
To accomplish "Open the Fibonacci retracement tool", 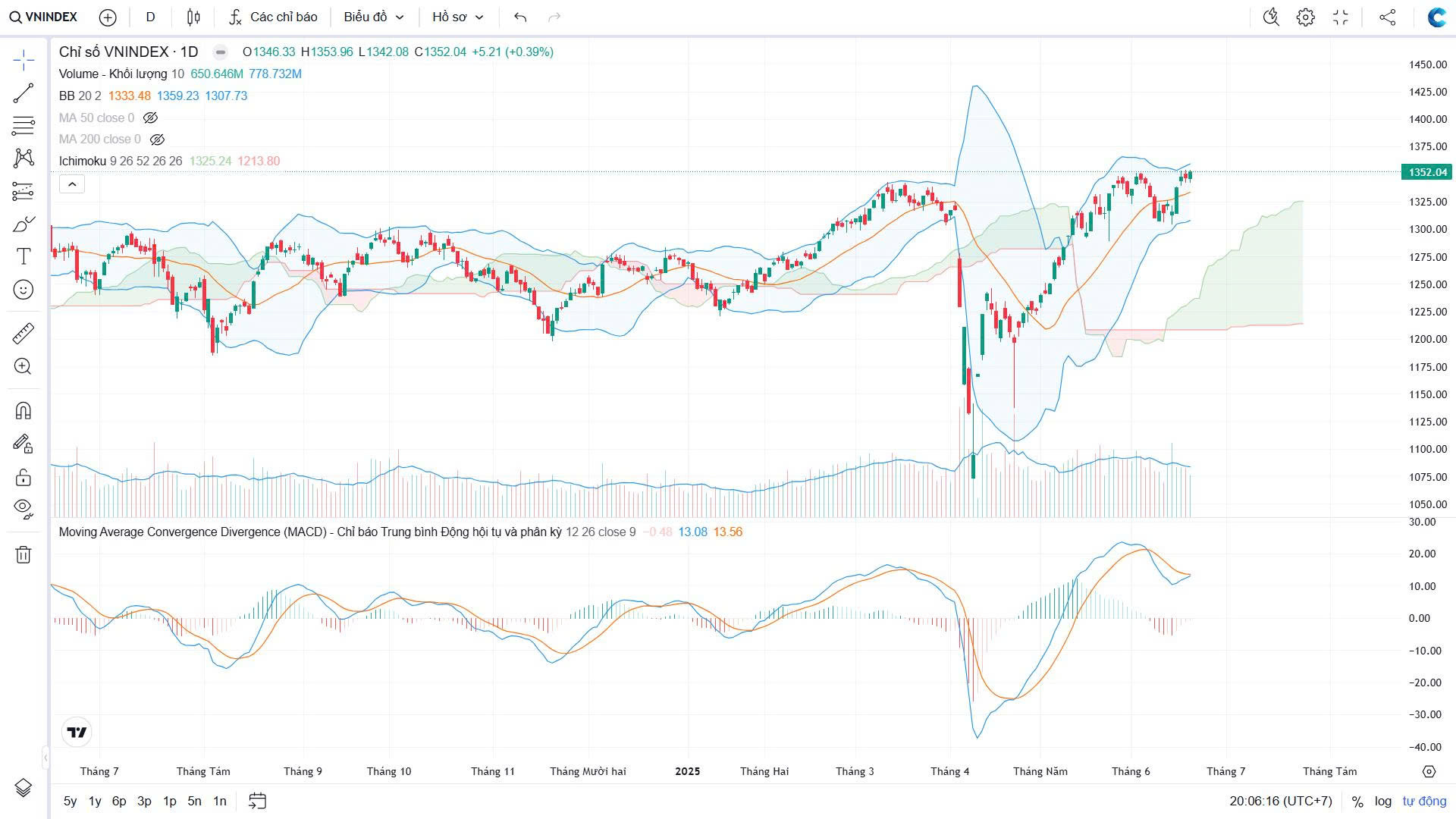I will click(x=24, y=125).
